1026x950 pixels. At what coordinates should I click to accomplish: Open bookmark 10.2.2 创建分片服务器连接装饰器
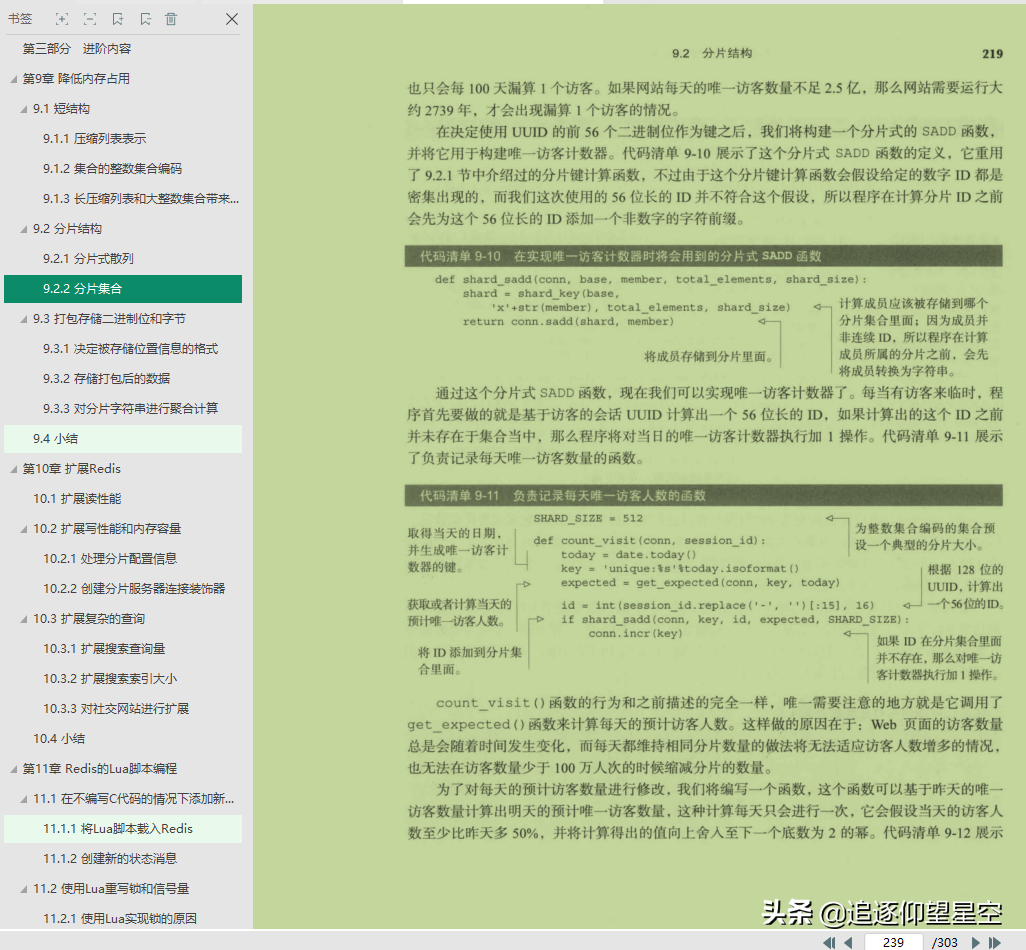tap(134, 589)
